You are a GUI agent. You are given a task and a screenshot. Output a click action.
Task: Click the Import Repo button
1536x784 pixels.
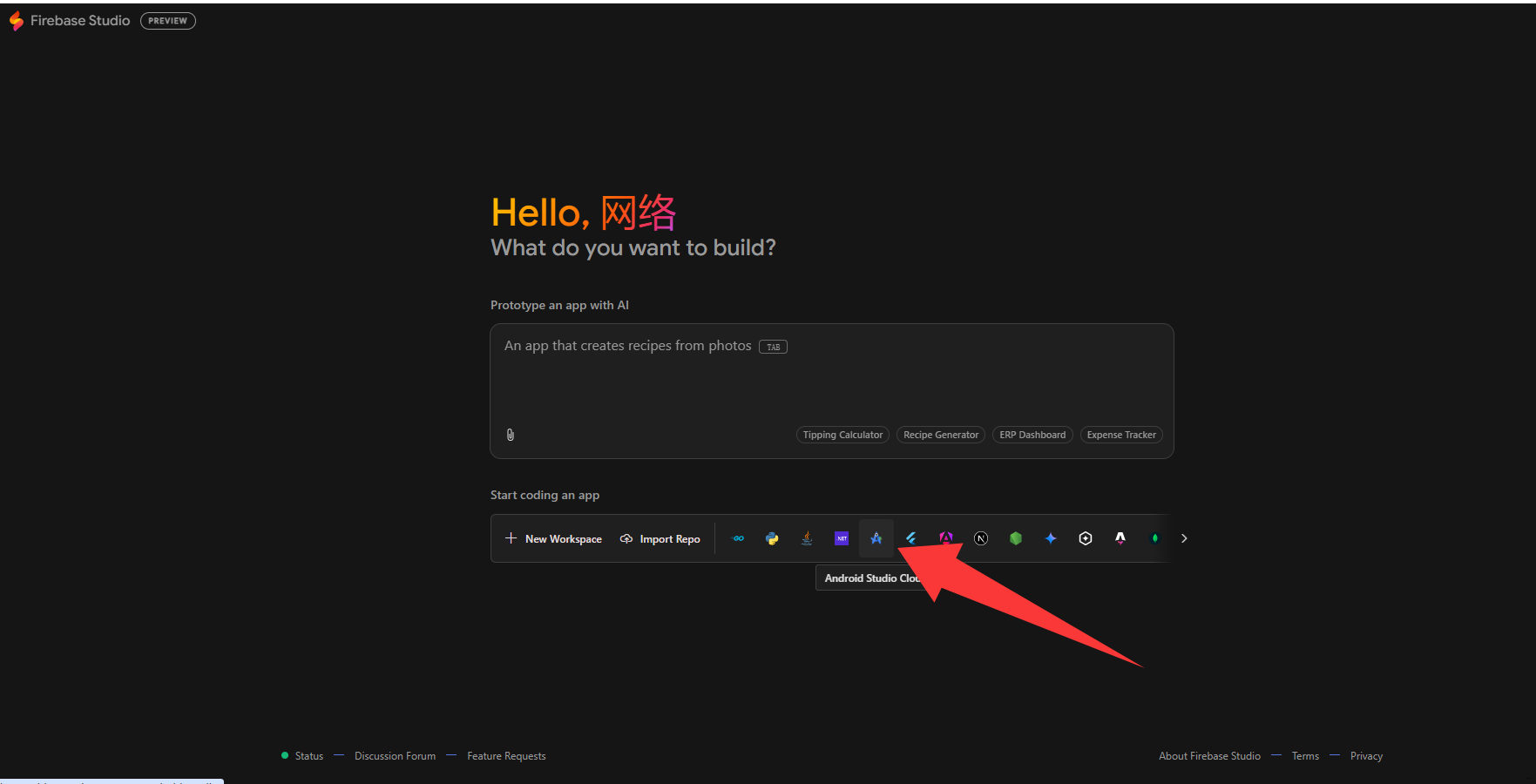pyautogui.click(x=660, y=539)
